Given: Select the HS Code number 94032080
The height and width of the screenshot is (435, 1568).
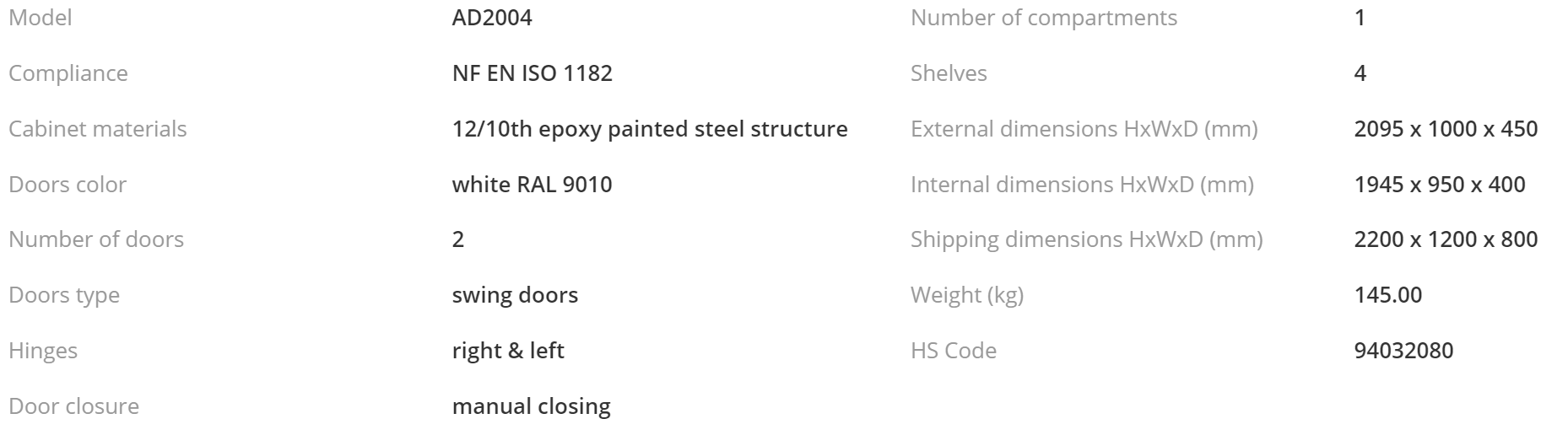Looking at the screenshot, I should point(1404,351).
